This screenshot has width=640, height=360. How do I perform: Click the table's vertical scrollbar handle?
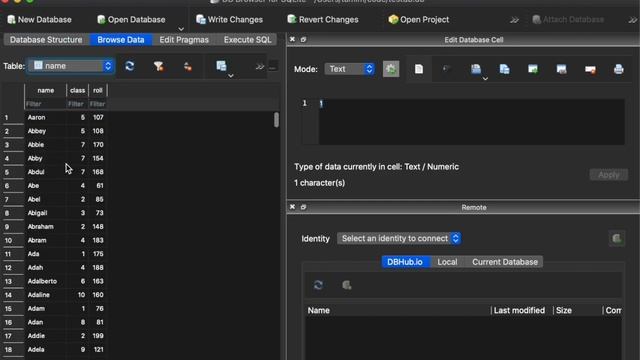pyautogui.click(x=276, y=120)
